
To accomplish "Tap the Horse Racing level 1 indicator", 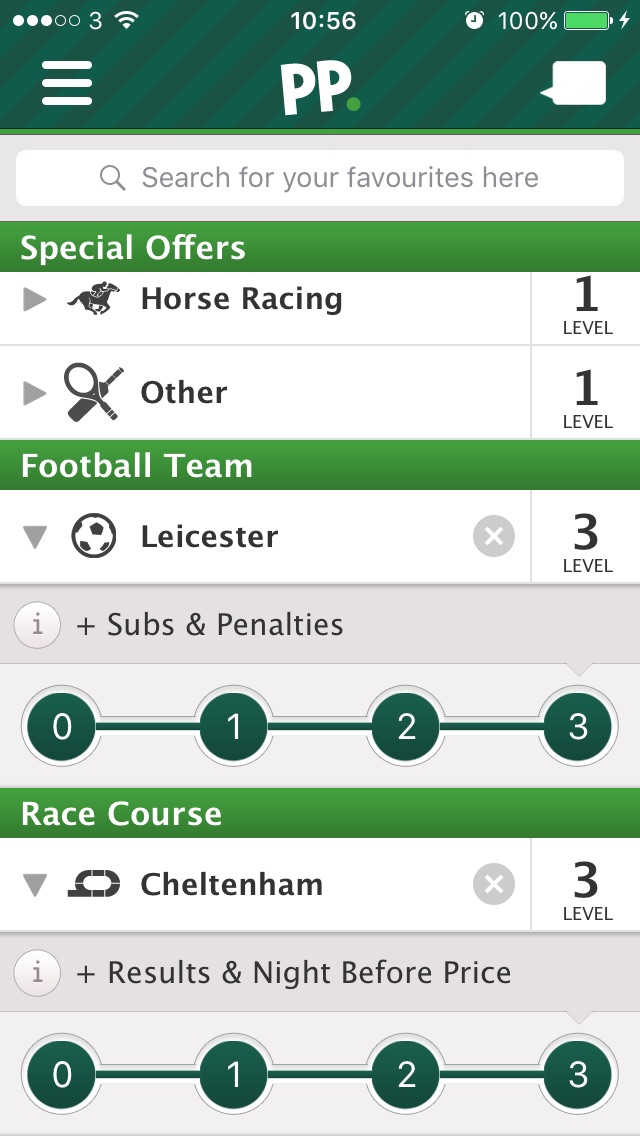I will 587,305.
